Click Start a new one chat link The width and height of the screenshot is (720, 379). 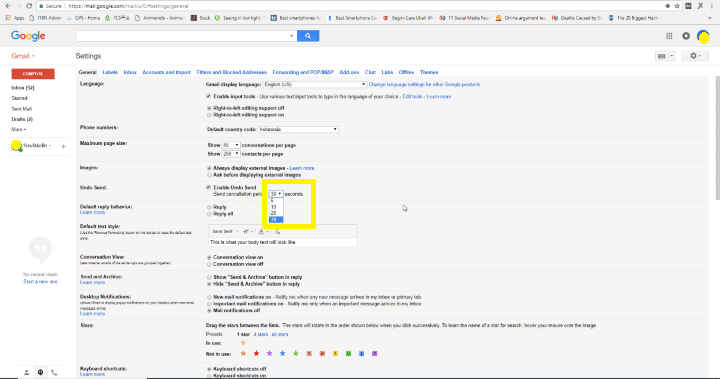pos(40,282)
